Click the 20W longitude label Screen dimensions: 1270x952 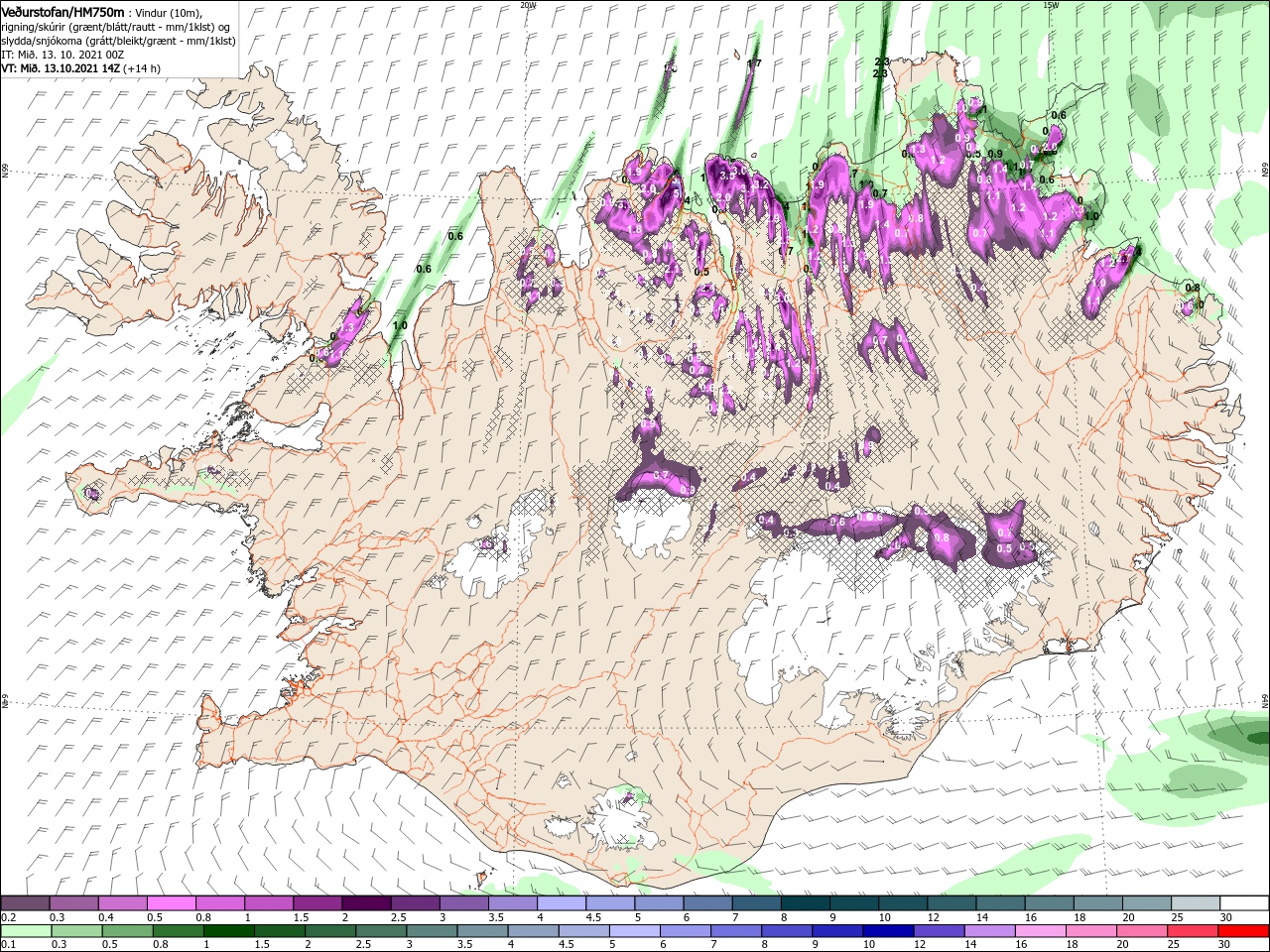[x=528, y=5]
